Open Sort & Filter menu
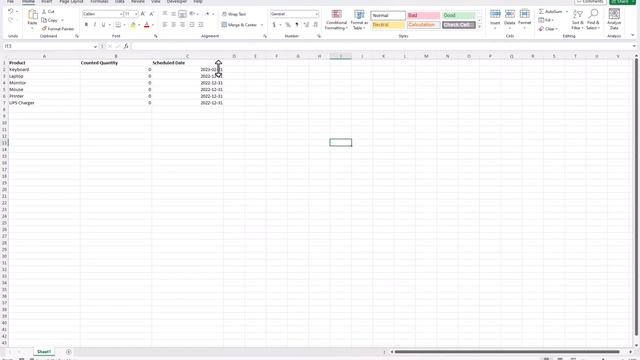This screenshot has height=360, width=640. 578,19
